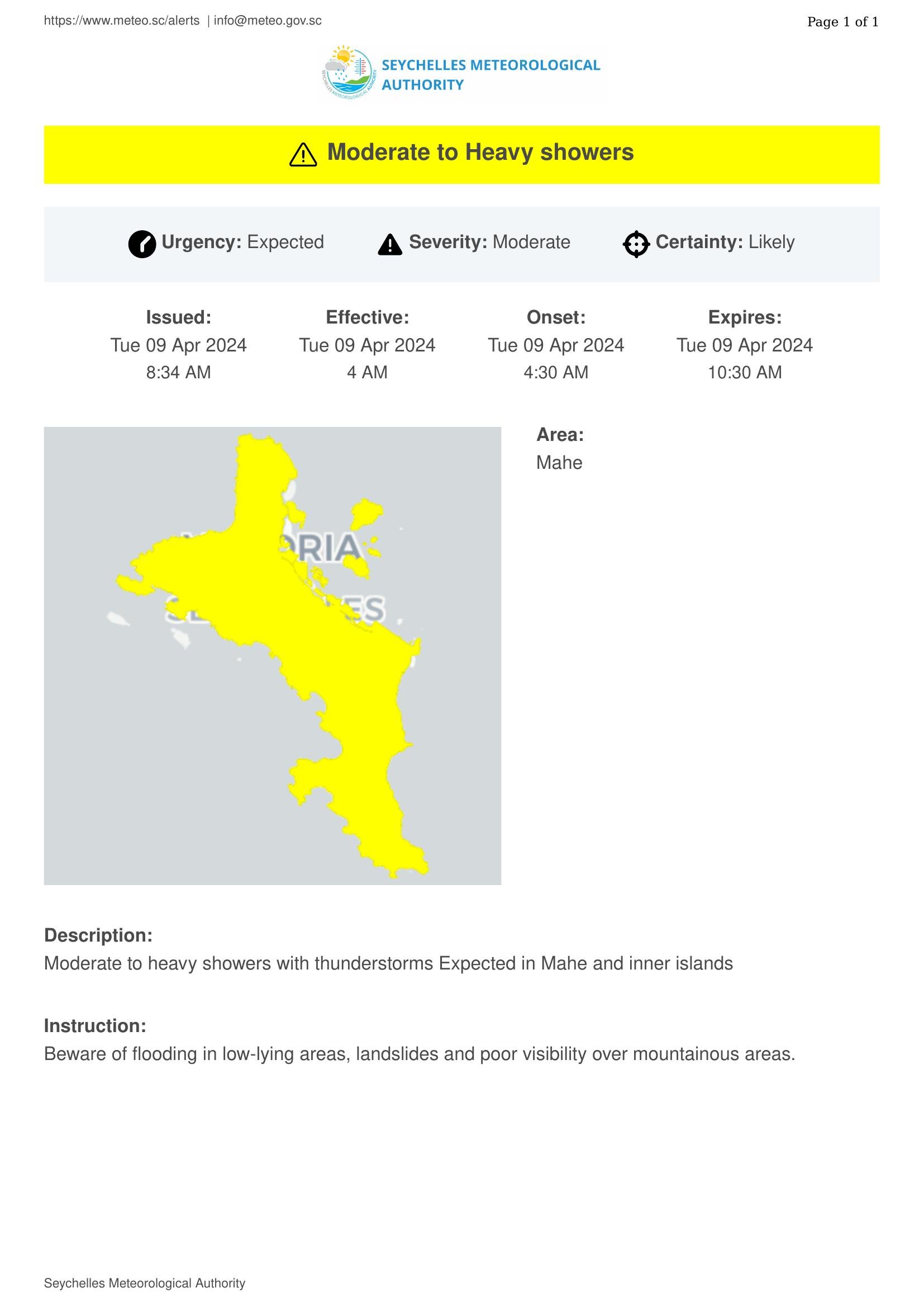Click the Issued date Tue 09 Apr 2024

[179, 345]
